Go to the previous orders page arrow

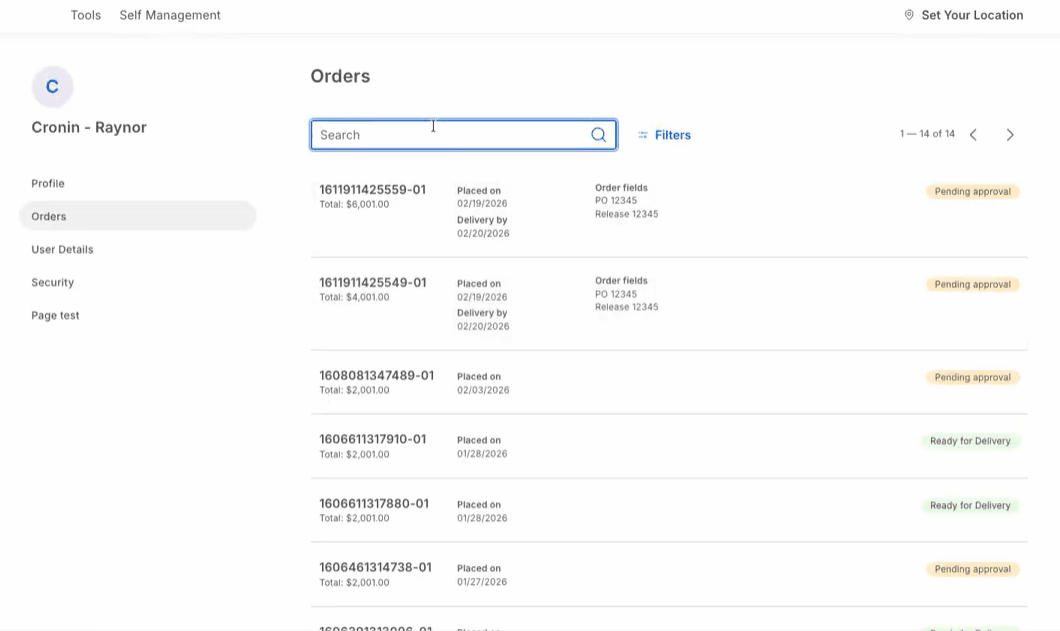(x=973, y=135)
